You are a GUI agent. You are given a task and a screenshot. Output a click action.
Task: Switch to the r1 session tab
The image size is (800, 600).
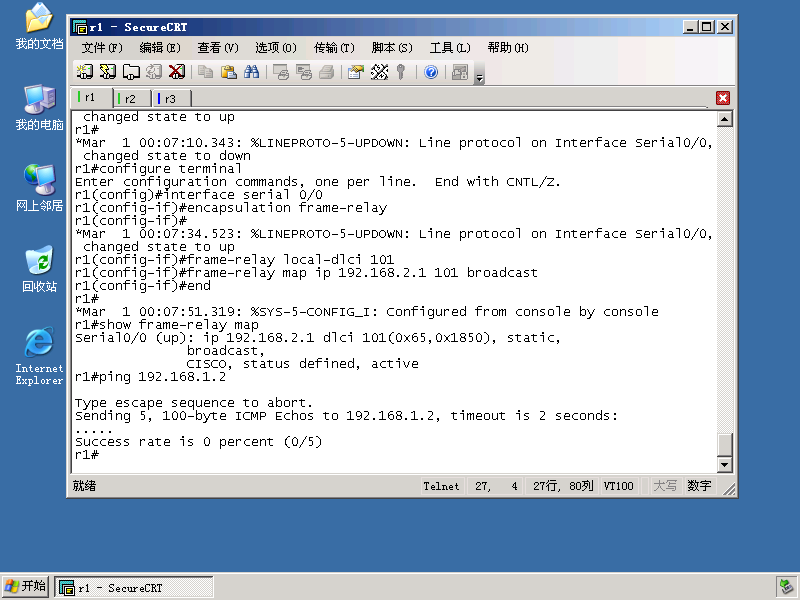point(91,97)
